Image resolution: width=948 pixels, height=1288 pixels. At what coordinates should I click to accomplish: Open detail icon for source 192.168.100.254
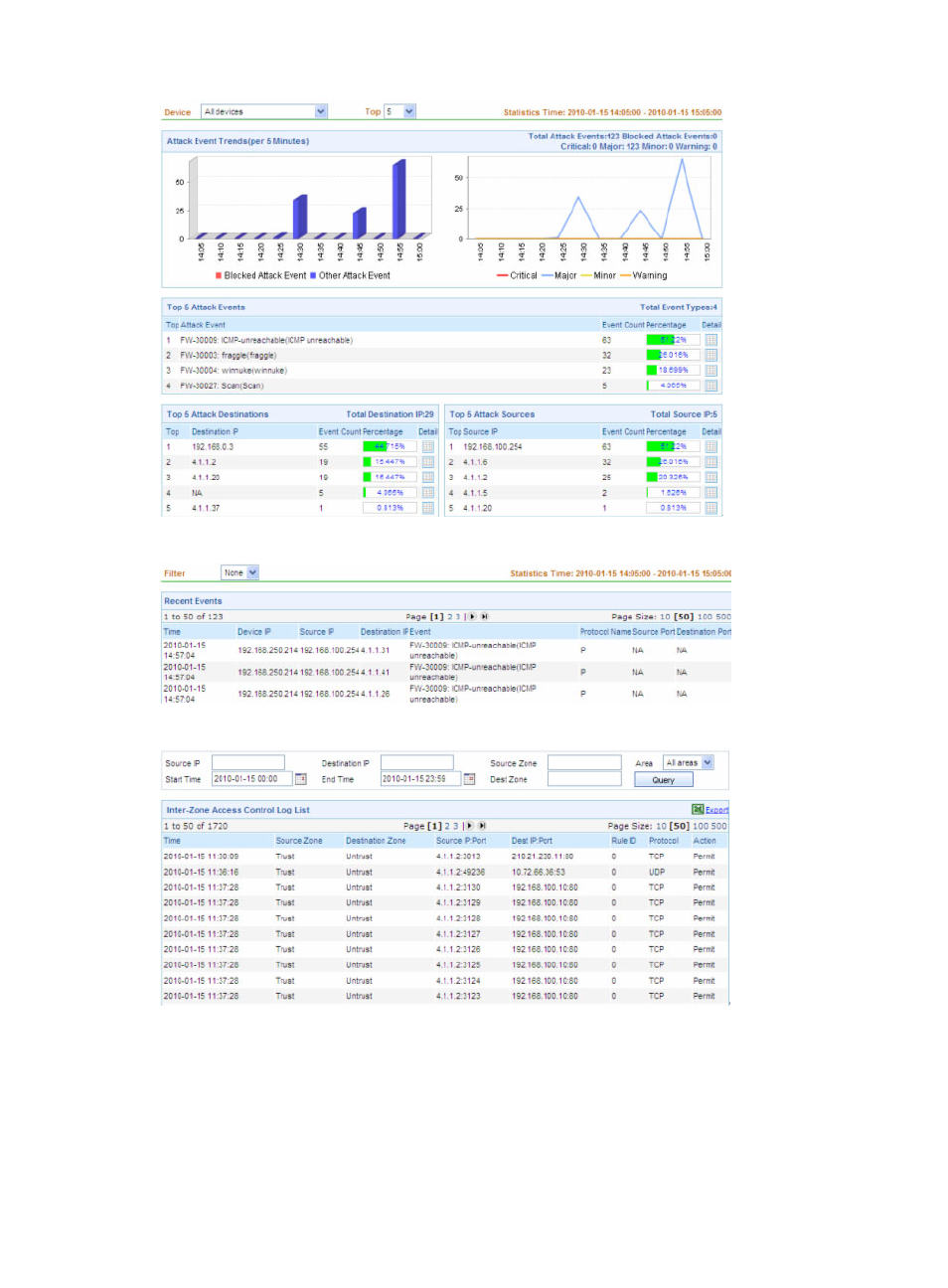tap(711, 447)
